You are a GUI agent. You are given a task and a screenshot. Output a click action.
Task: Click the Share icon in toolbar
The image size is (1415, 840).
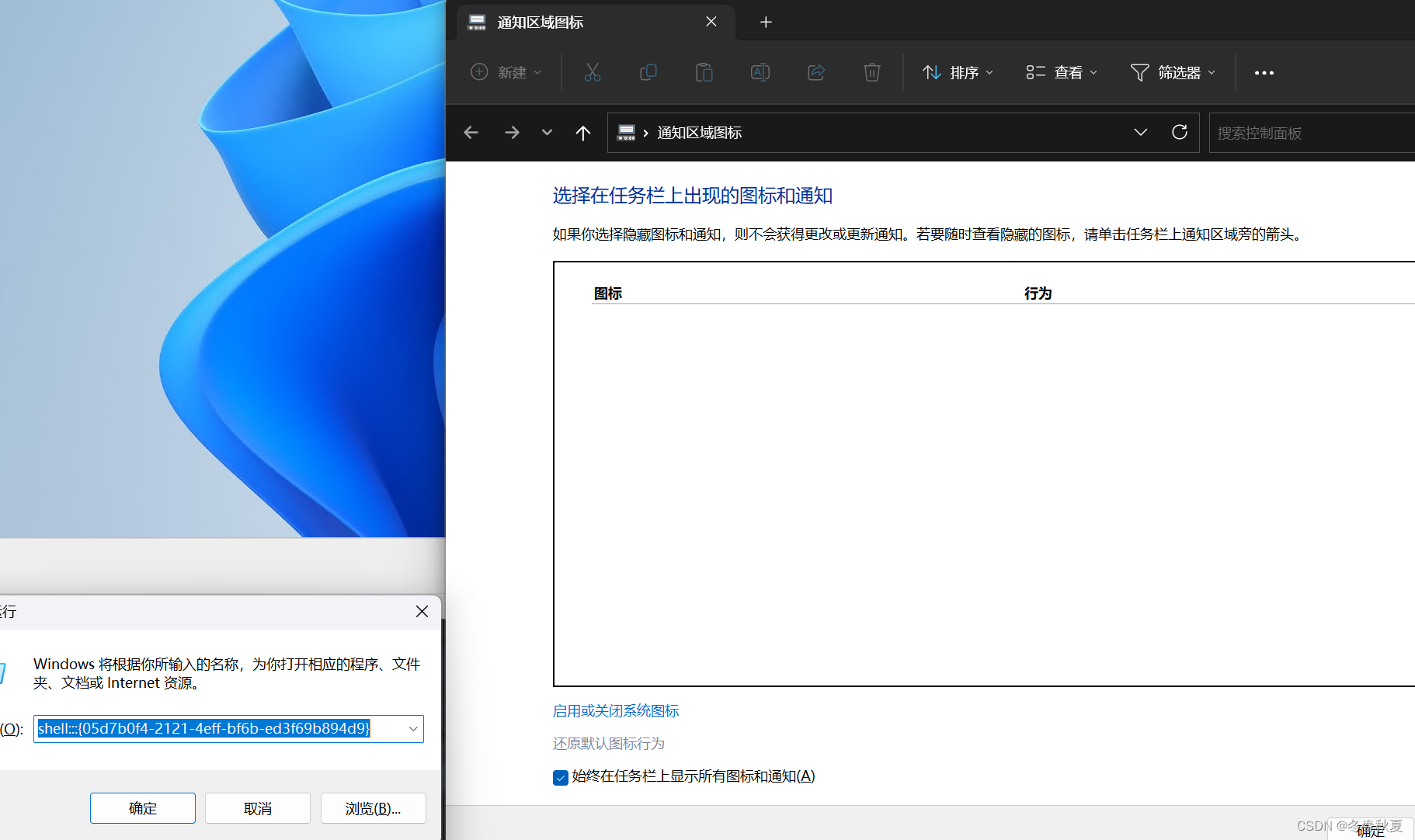click(x=816, y=72)
